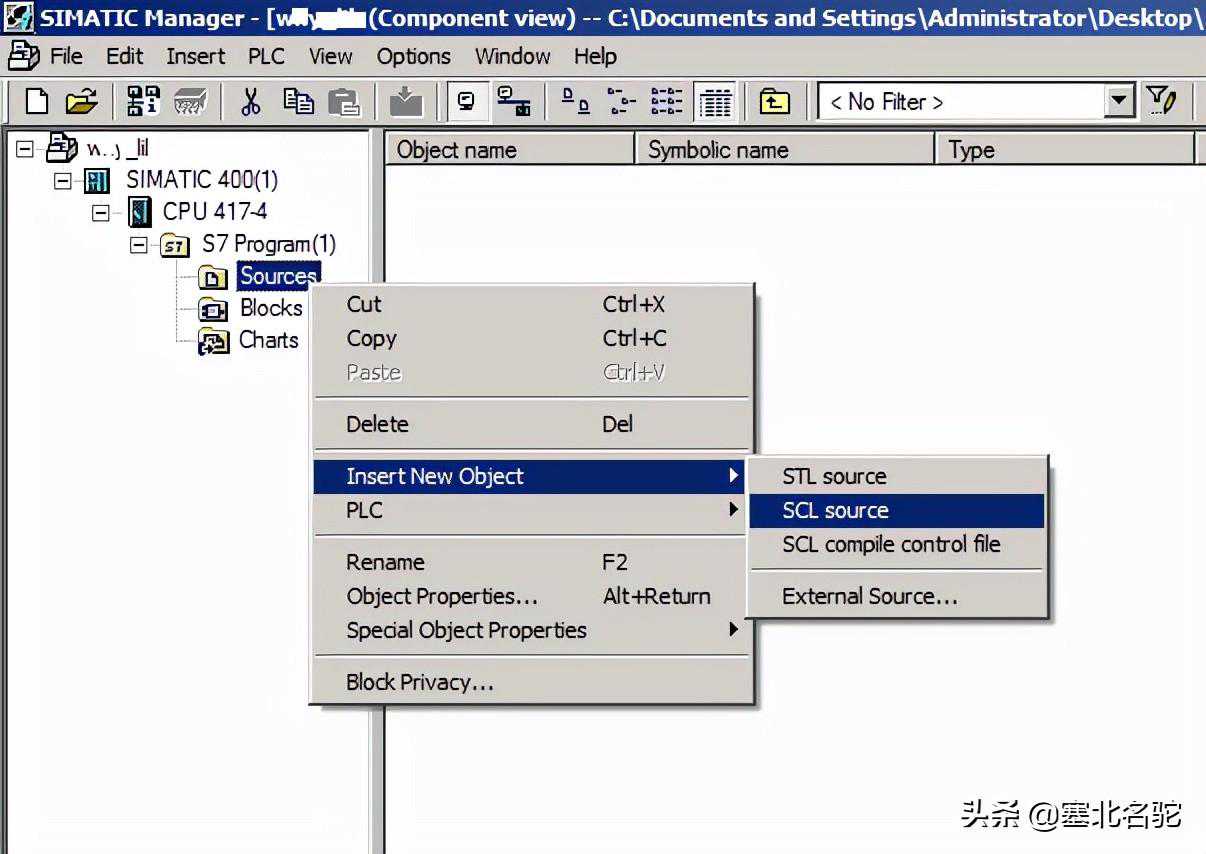Click the Download to PLC icon
The height and width of the screenshot is (854, 1206).
405,101
